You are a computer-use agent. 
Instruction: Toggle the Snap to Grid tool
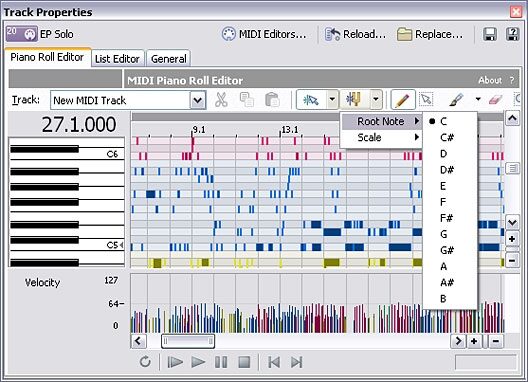coord(311,100)
